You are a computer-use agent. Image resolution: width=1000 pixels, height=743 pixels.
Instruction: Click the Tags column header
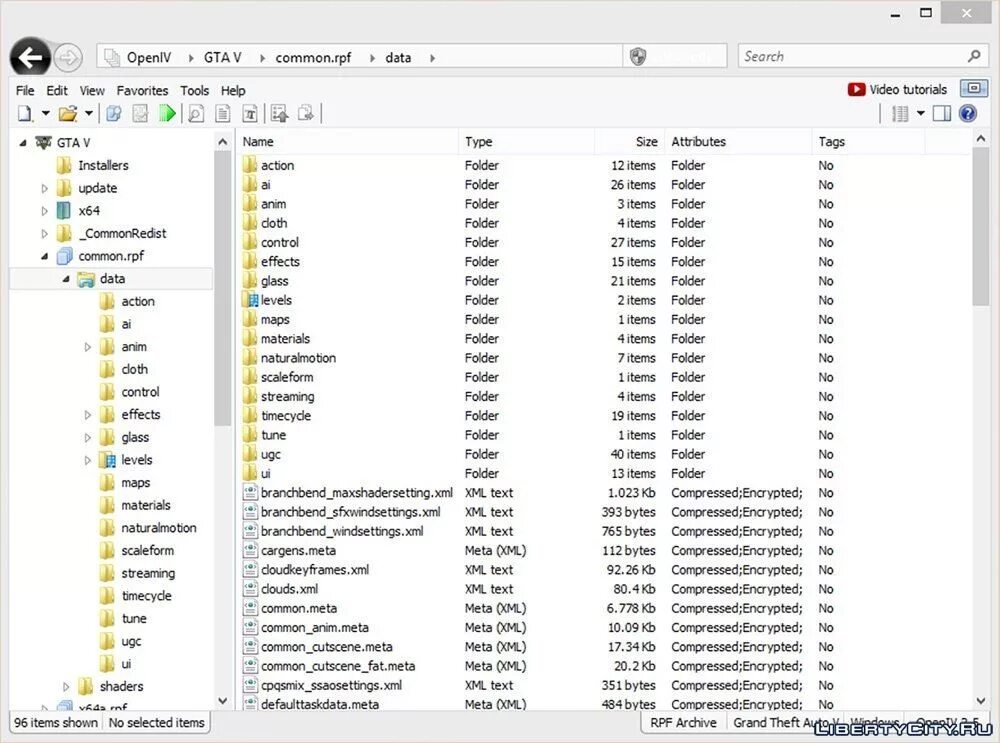[x=868, y=142]
